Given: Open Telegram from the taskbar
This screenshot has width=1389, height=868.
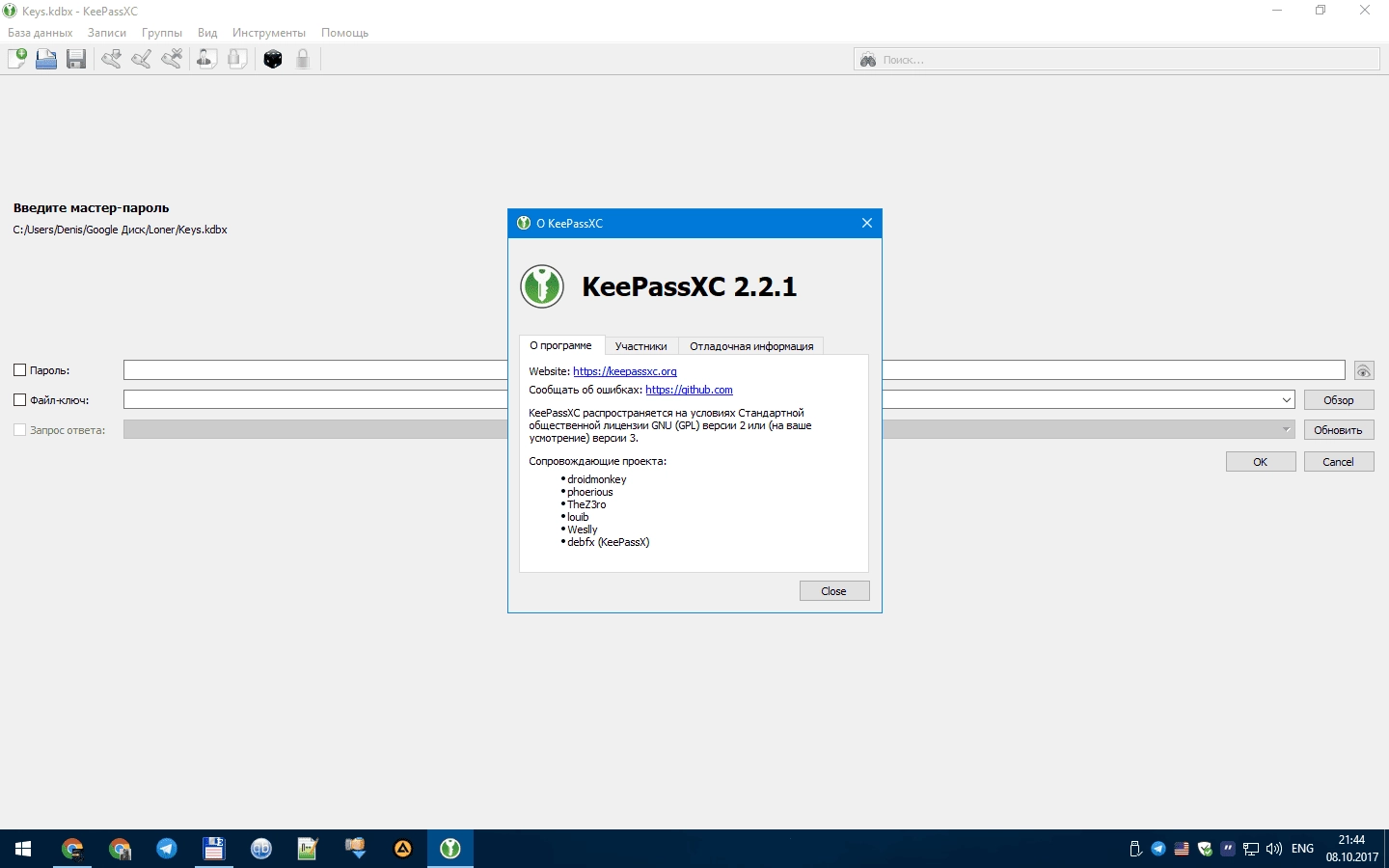Looking at the screenshot, I should pos(167,849).
